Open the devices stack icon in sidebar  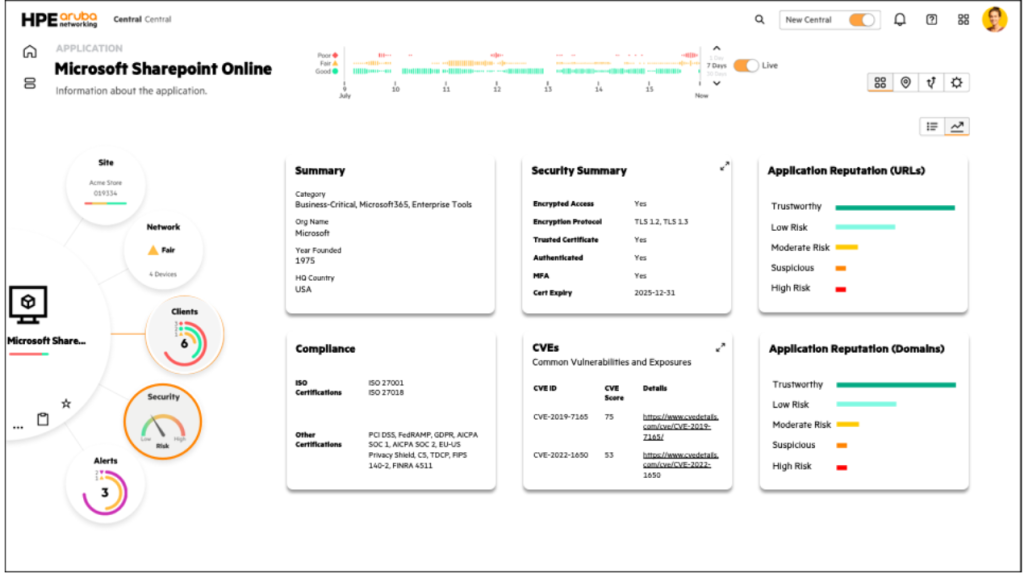coord(30,82)
